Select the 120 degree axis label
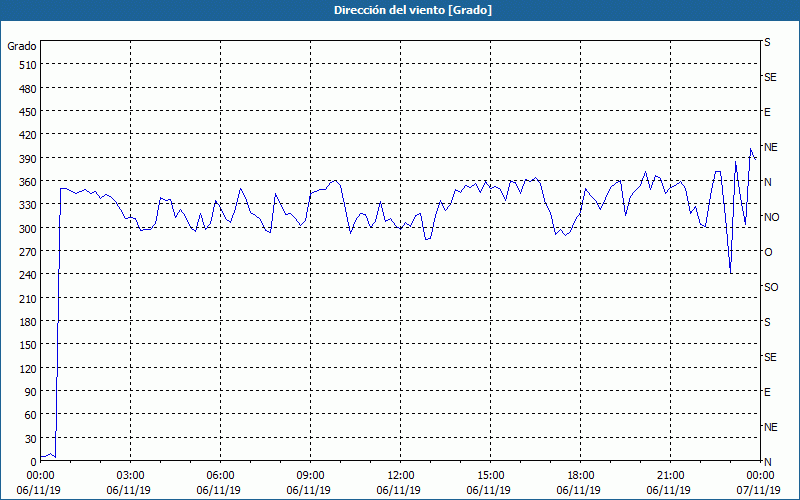 click(x=29, y=369)
